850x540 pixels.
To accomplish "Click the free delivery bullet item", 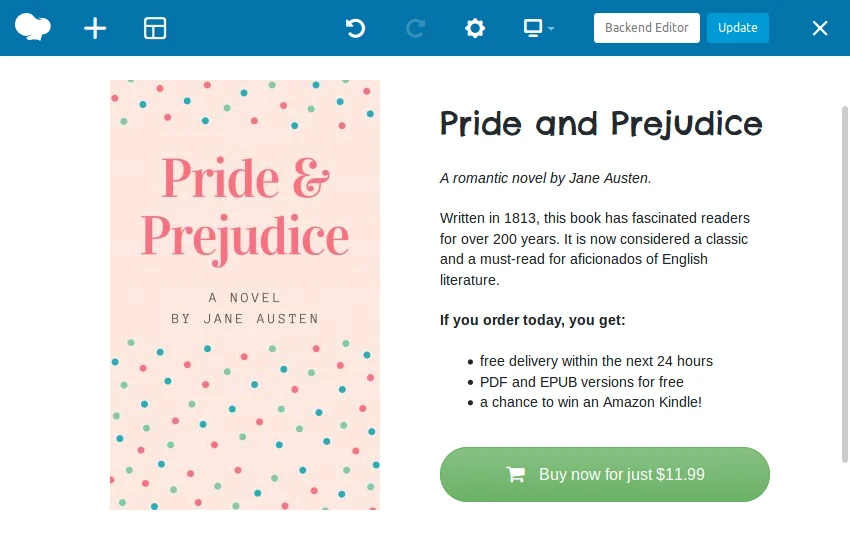I will pos(596,361).
